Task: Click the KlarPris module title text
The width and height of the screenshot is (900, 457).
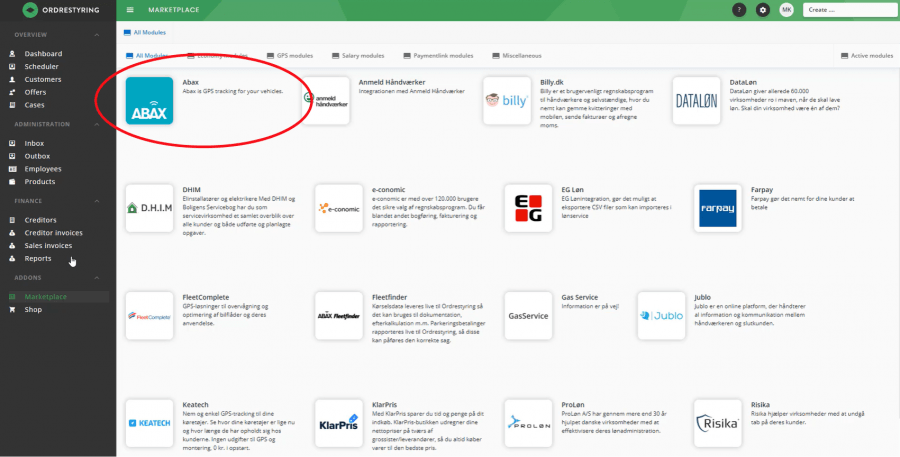Action: click(x=384, y=405)
